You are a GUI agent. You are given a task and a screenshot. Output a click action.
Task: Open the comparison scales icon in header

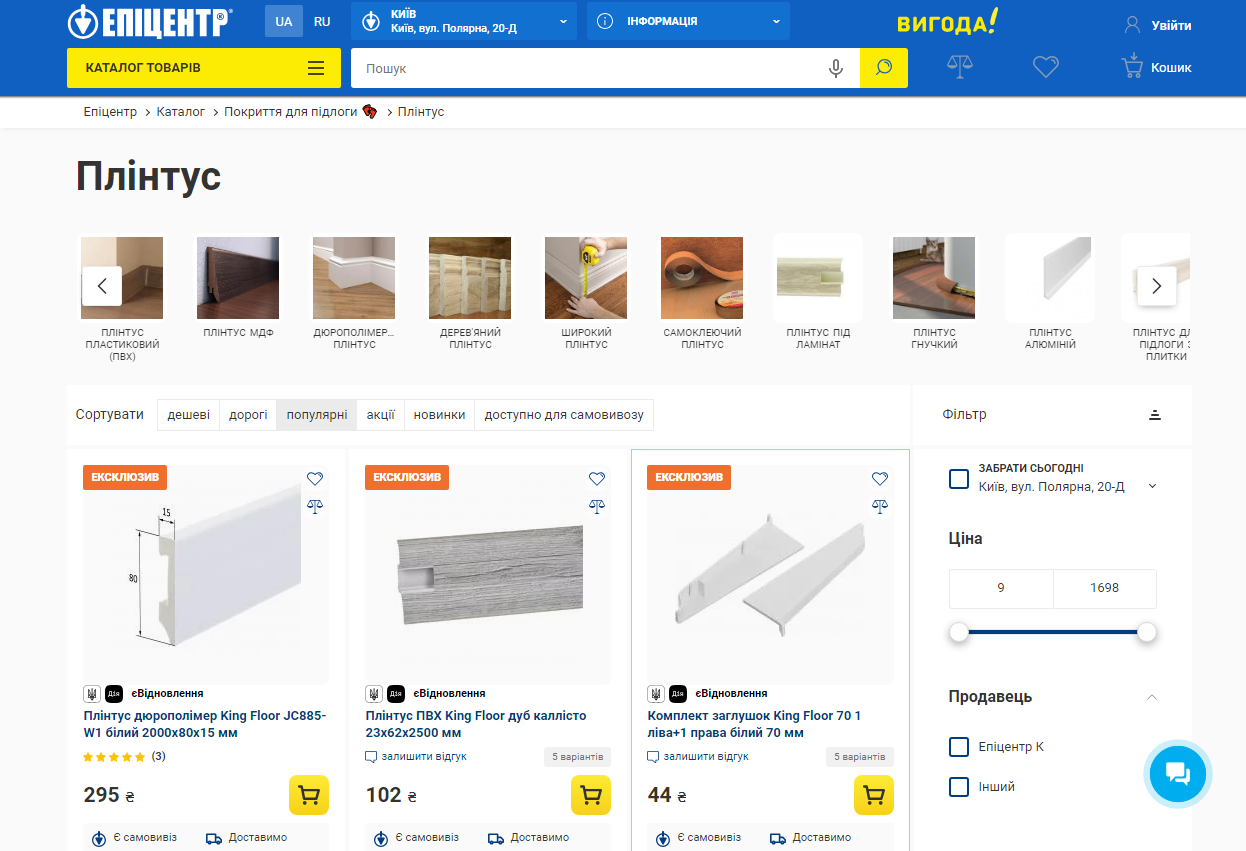960,67
